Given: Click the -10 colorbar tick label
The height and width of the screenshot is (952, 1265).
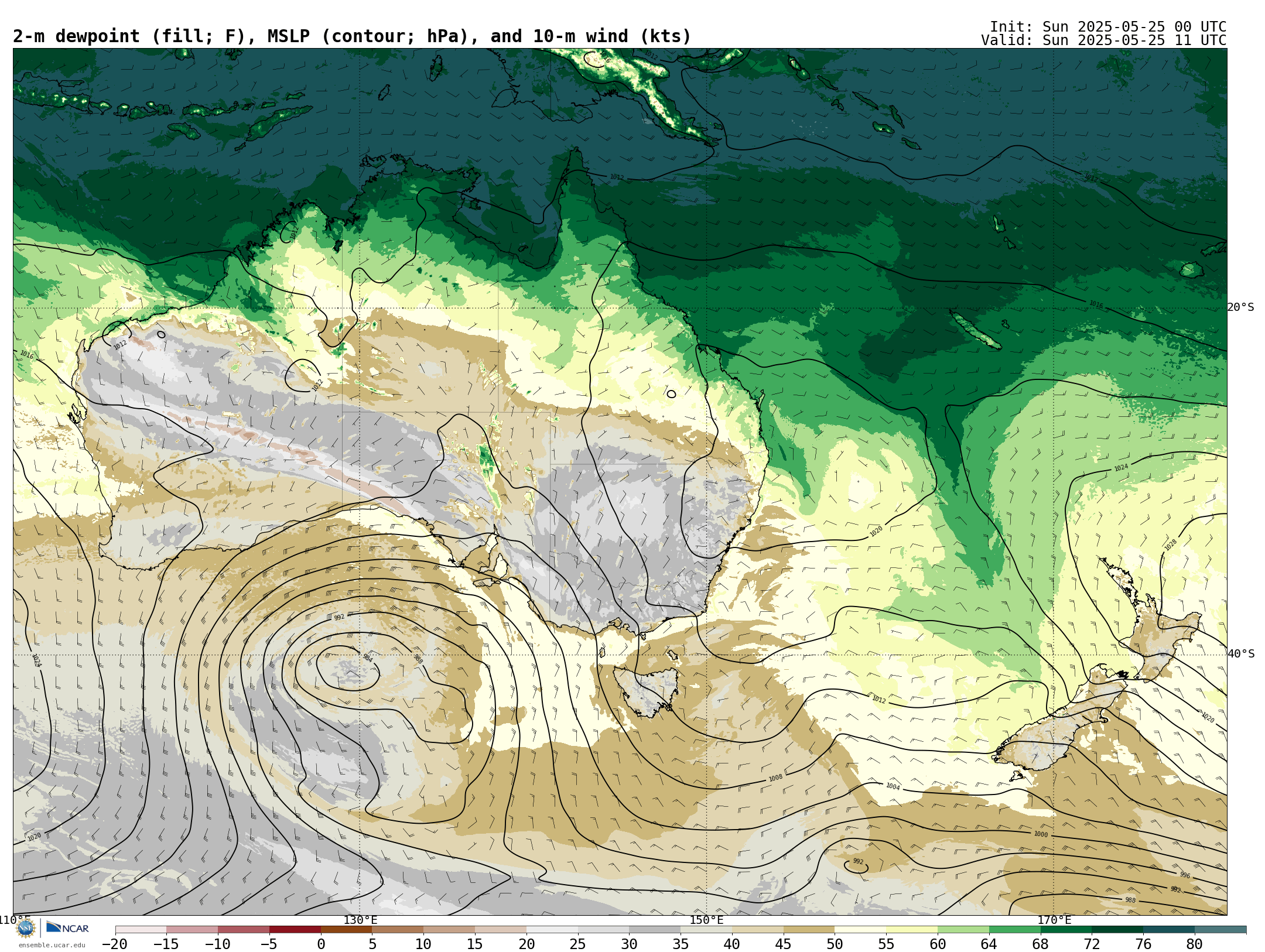Looking at the screenshot, I should 217,944.
